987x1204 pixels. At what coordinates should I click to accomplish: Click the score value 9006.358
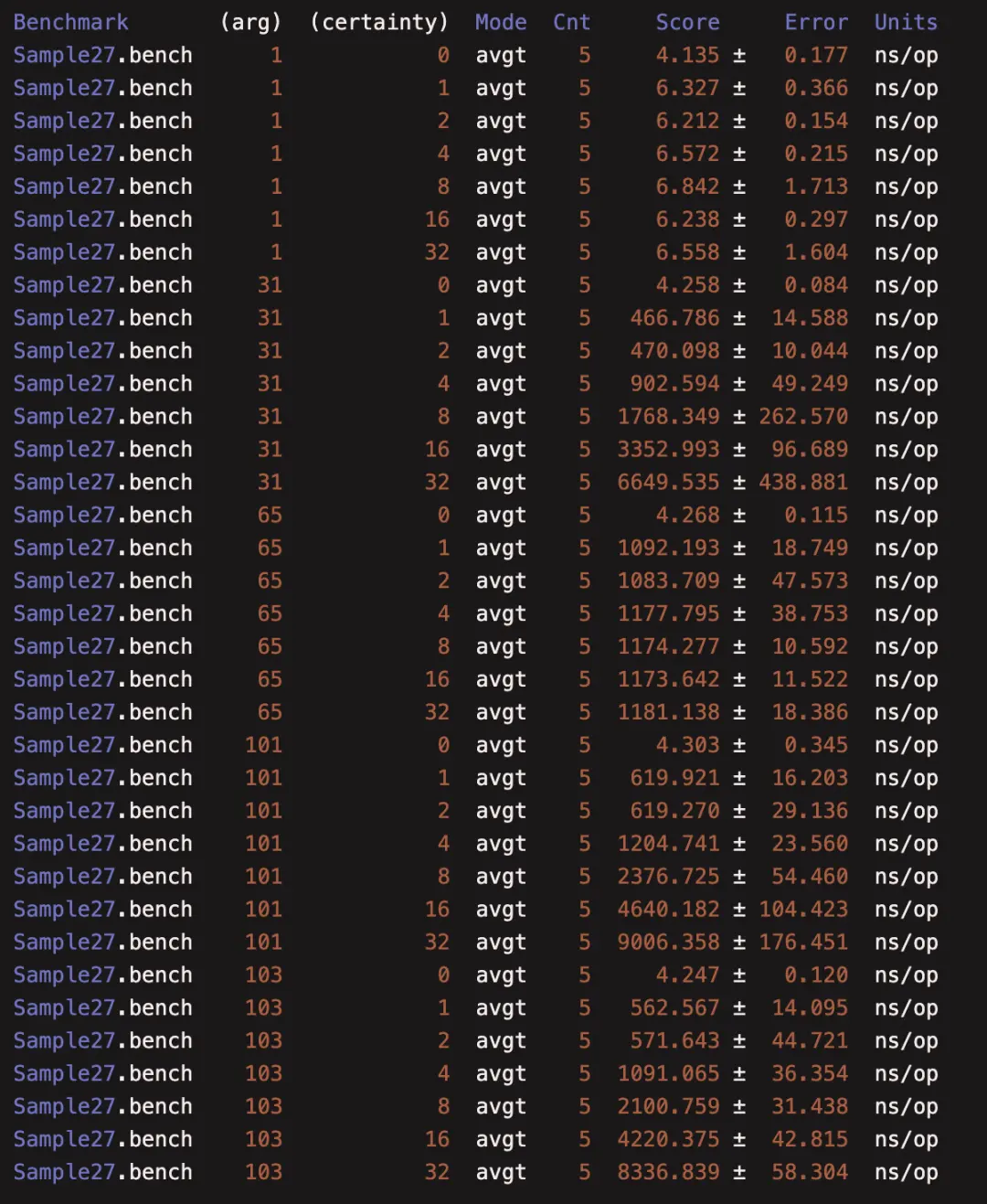click(x=668, y=942)
